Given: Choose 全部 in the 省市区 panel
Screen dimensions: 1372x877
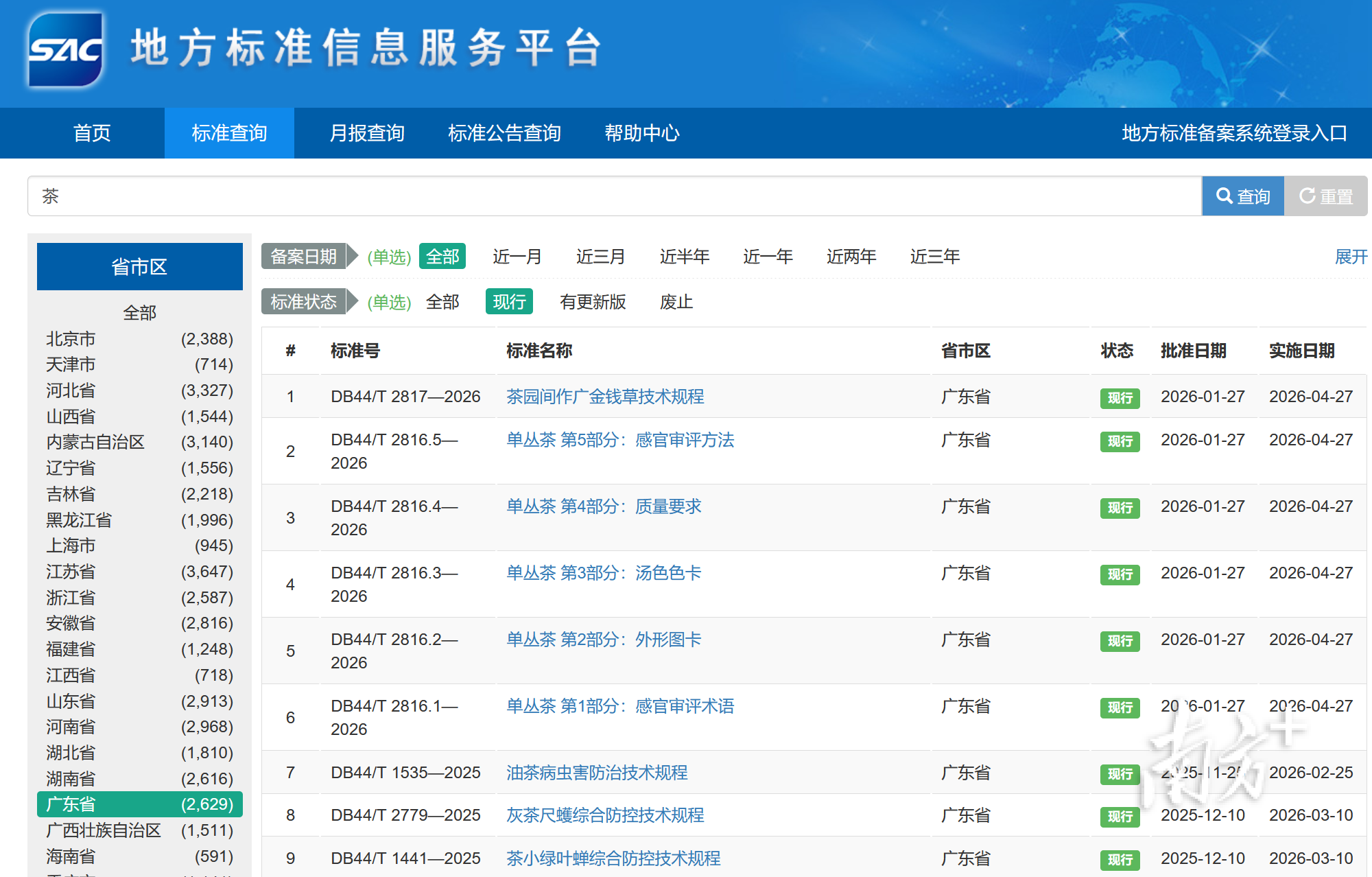Looking at the screenshot, I should (x=139, y=313).
